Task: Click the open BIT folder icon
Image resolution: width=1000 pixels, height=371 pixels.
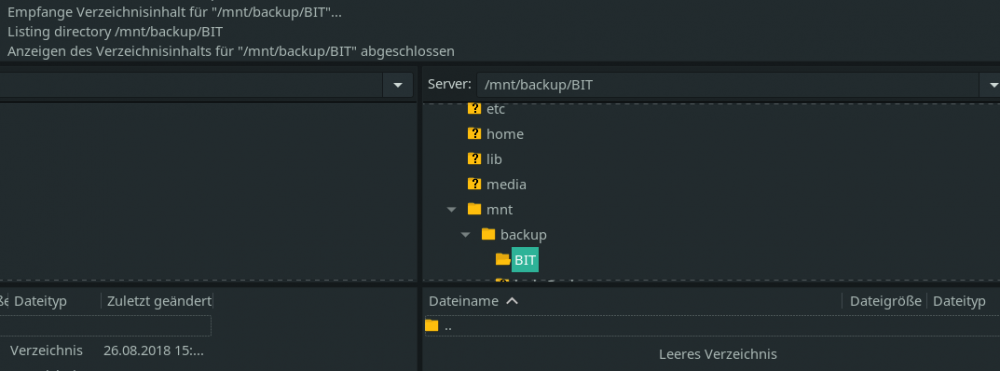Action: pyautogui.click(x=503, y=259)
